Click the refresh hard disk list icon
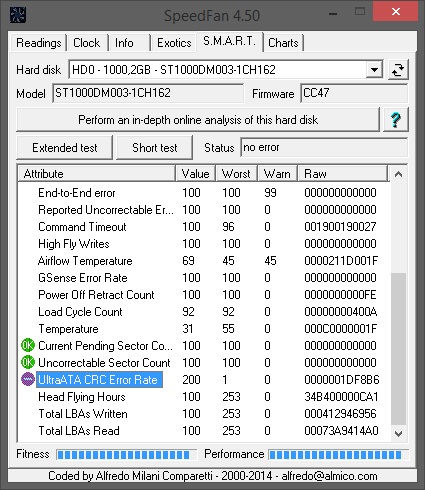 (x=398, y=70)
